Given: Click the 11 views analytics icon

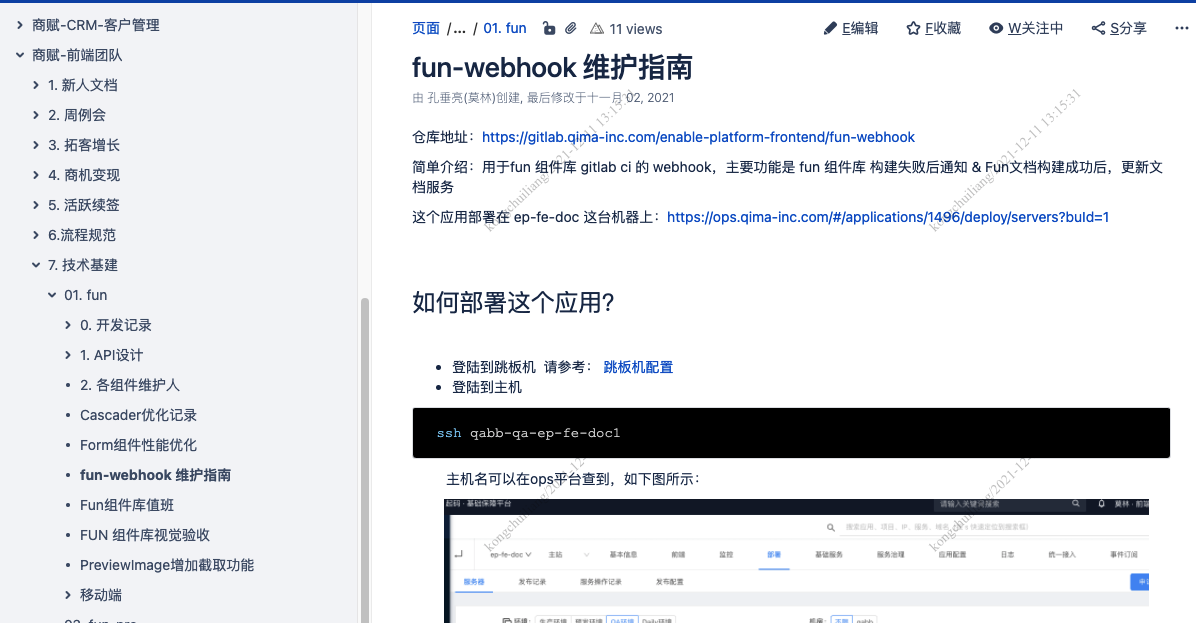Looking at the screenshot, I should click(x=596, y=29).
